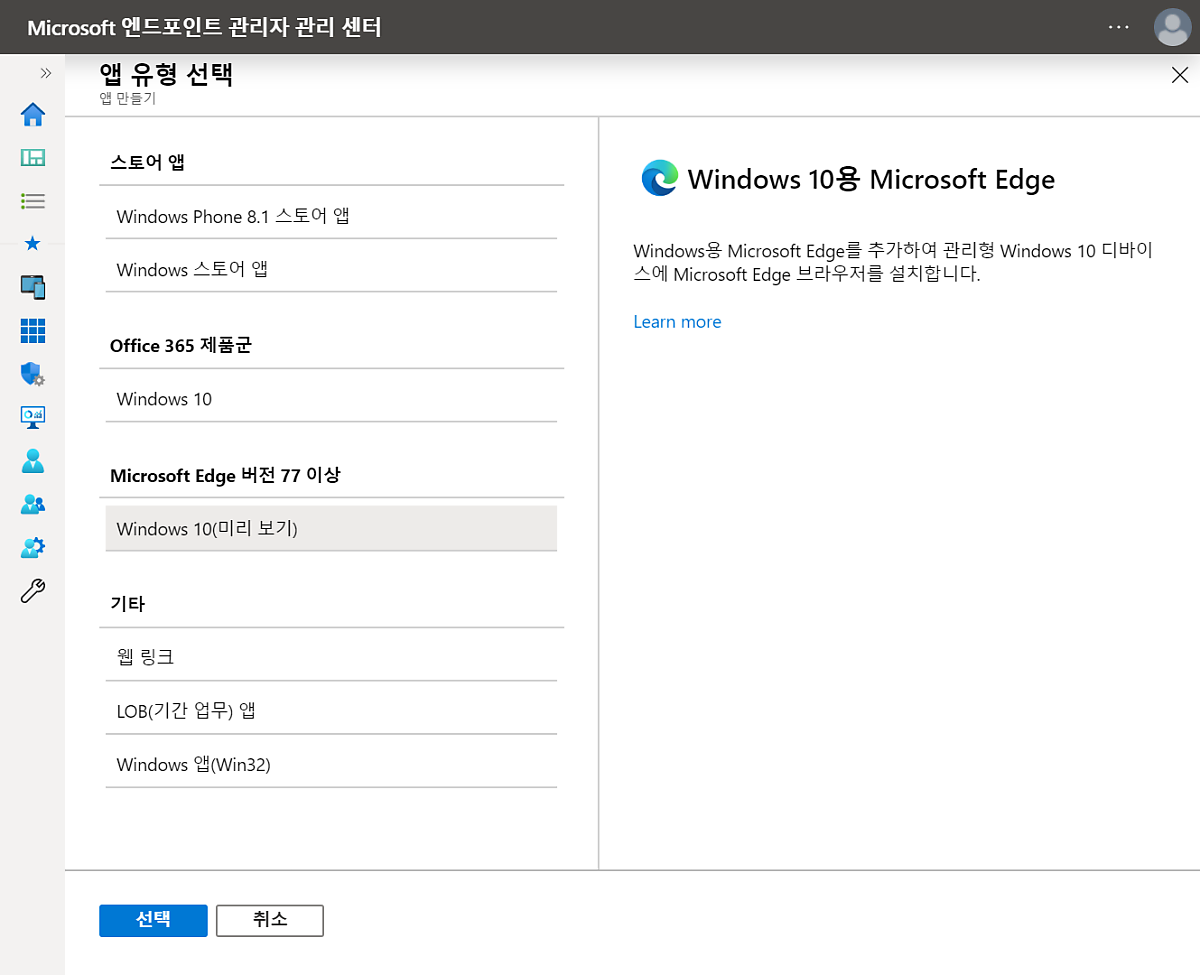Expand the left navigation sidebar
1200x975 pixels.
point(45,73)
